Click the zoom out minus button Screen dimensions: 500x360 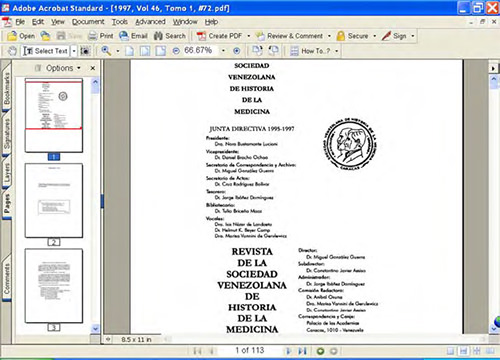point(176,51)
